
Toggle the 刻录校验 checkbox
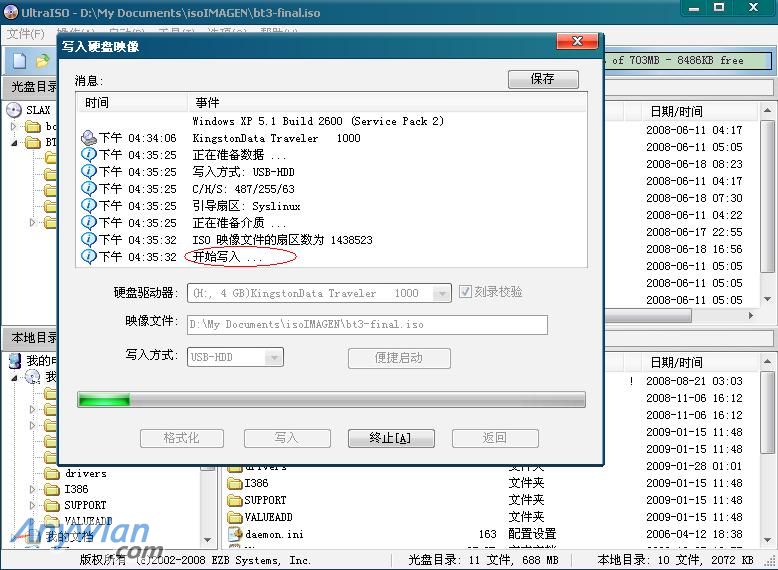(x=466, y=292)
